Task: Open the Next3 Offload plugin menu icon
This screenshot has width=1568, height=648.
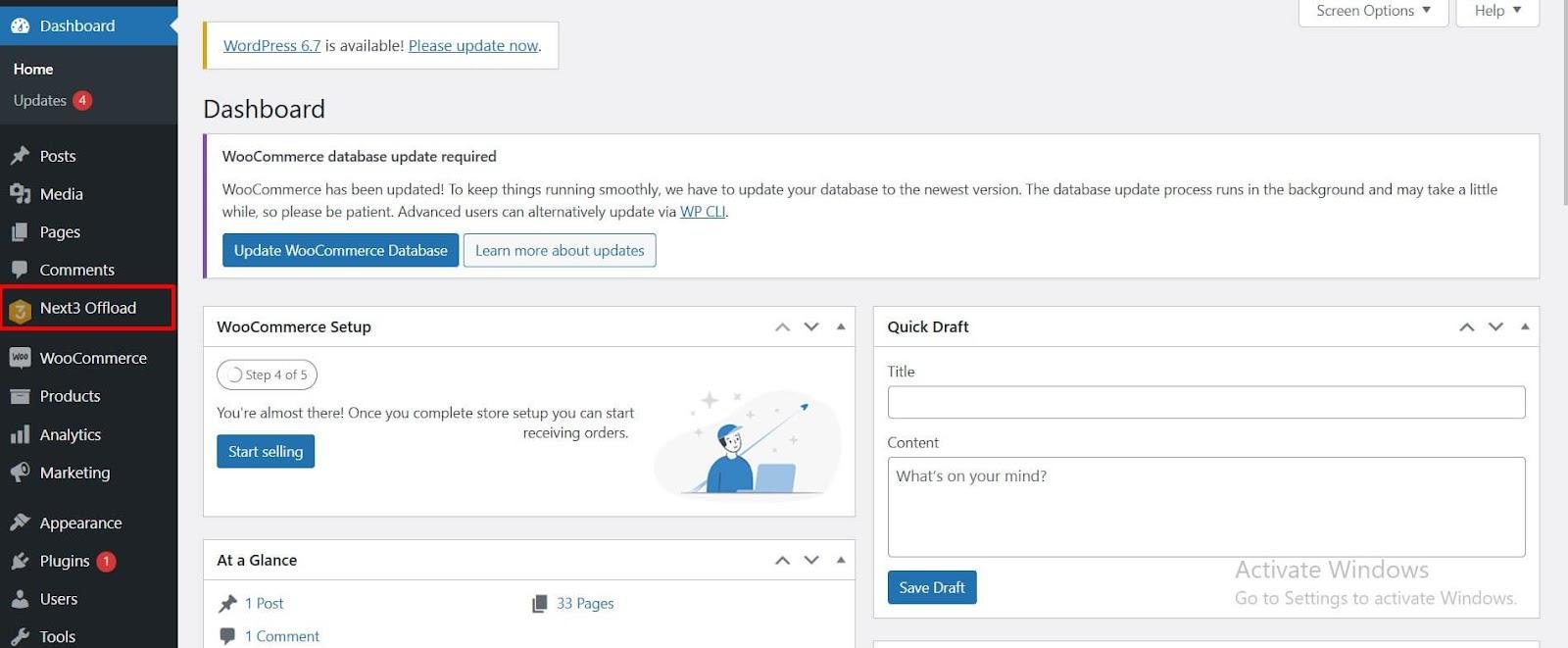Action: point(20,311)
